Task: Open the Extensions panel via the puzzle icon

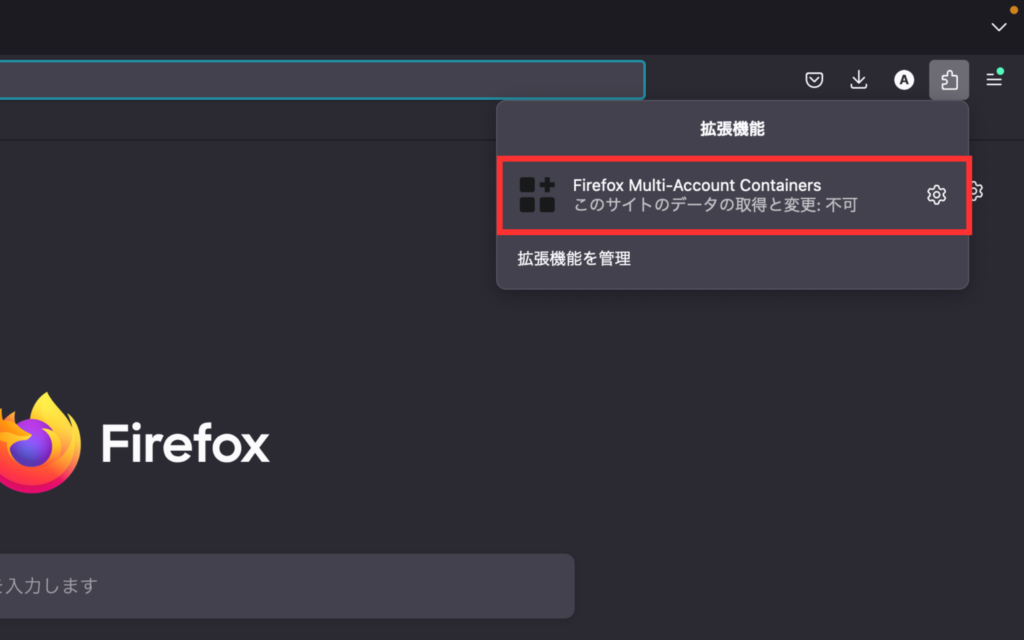Action: click(948, 80)
